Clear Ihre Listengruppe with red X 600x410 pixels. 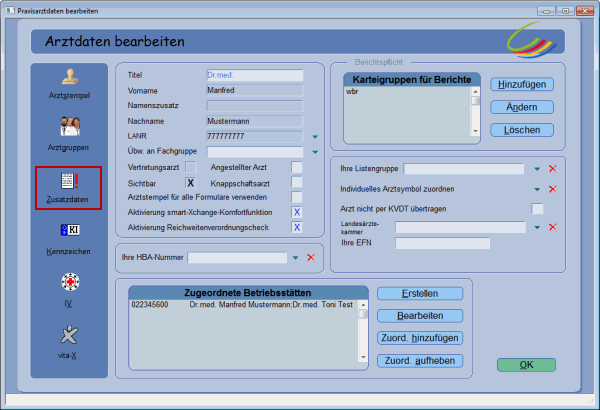click(x=553, y=169)
